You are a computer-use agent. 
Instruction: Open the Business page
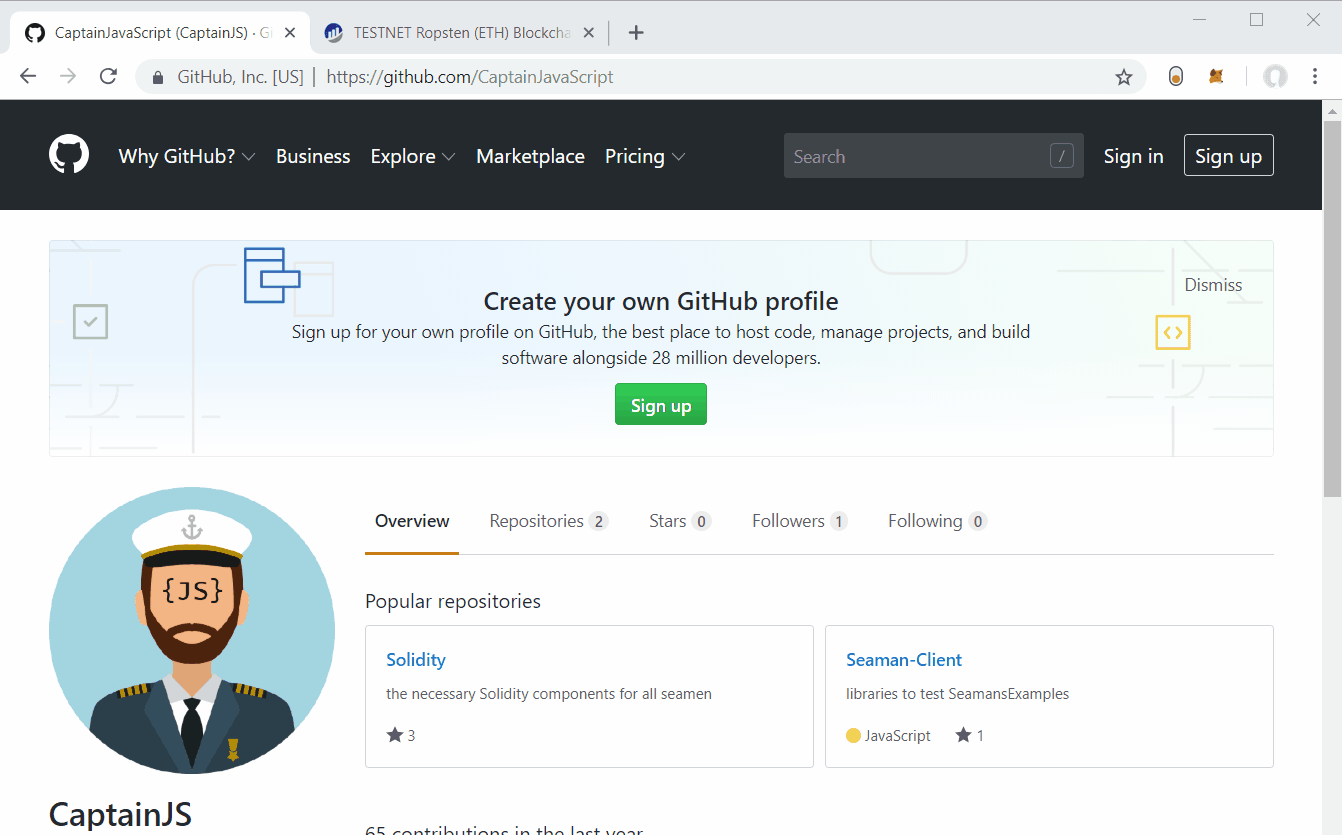[x=313, y=156]
